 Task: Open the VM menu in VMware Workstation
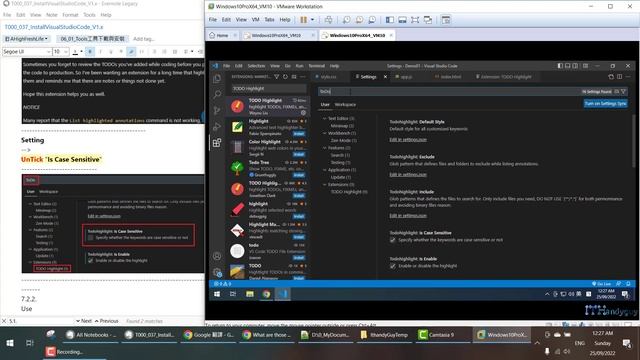pyautogui.click(x=256, y=20)
